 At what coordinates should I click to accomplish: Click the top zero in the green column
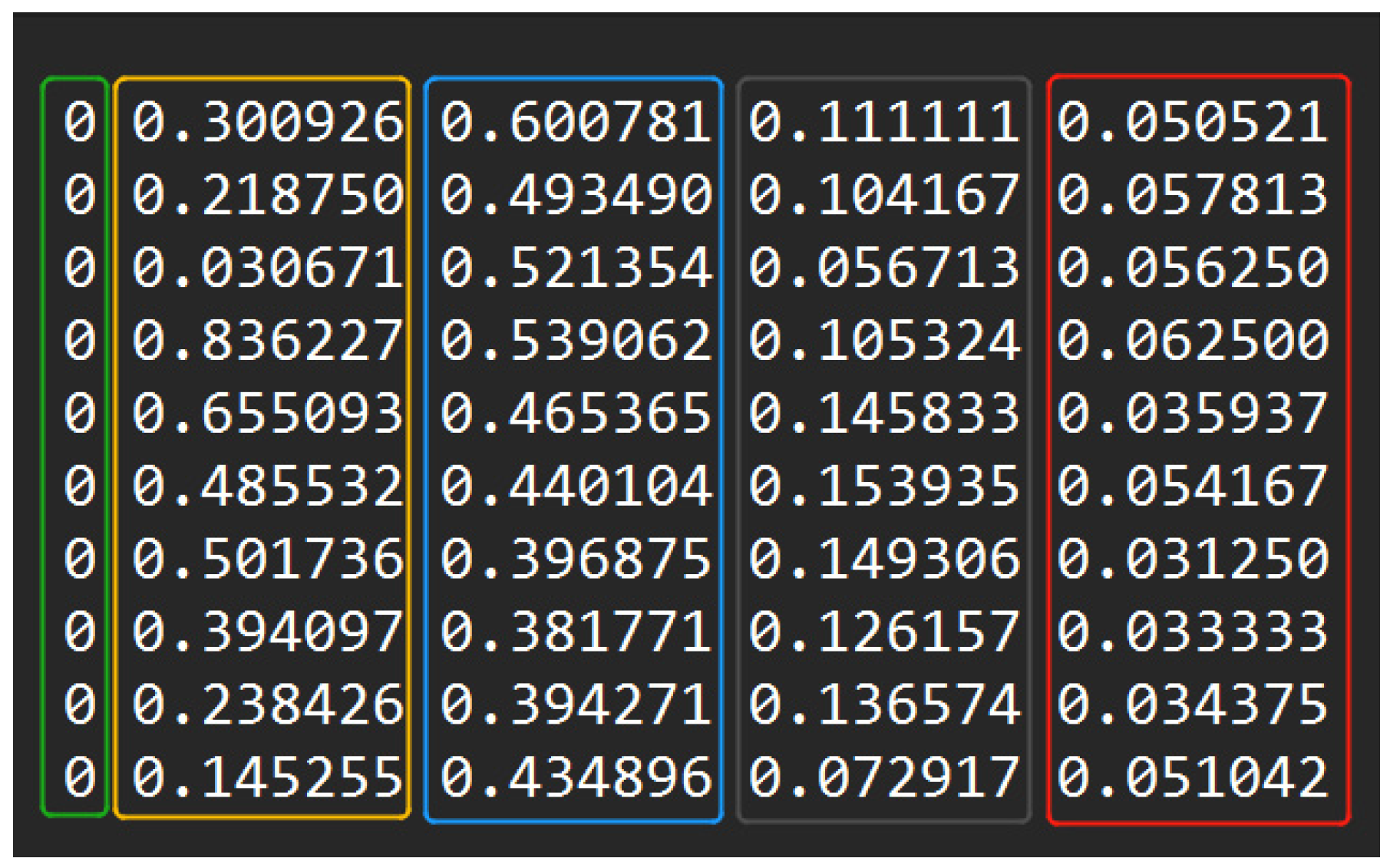tap(79, 122)
